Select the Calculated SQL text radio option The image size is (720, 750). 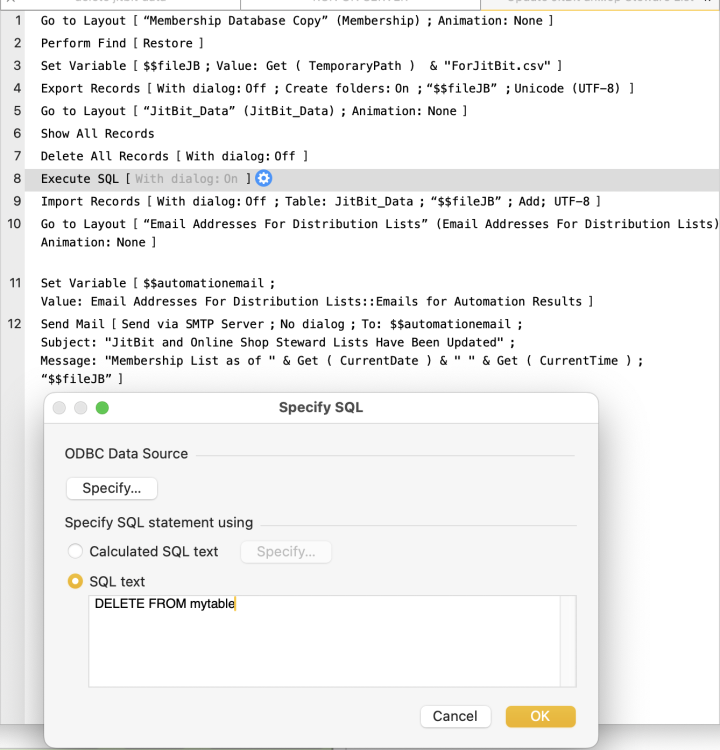[75, 551]
